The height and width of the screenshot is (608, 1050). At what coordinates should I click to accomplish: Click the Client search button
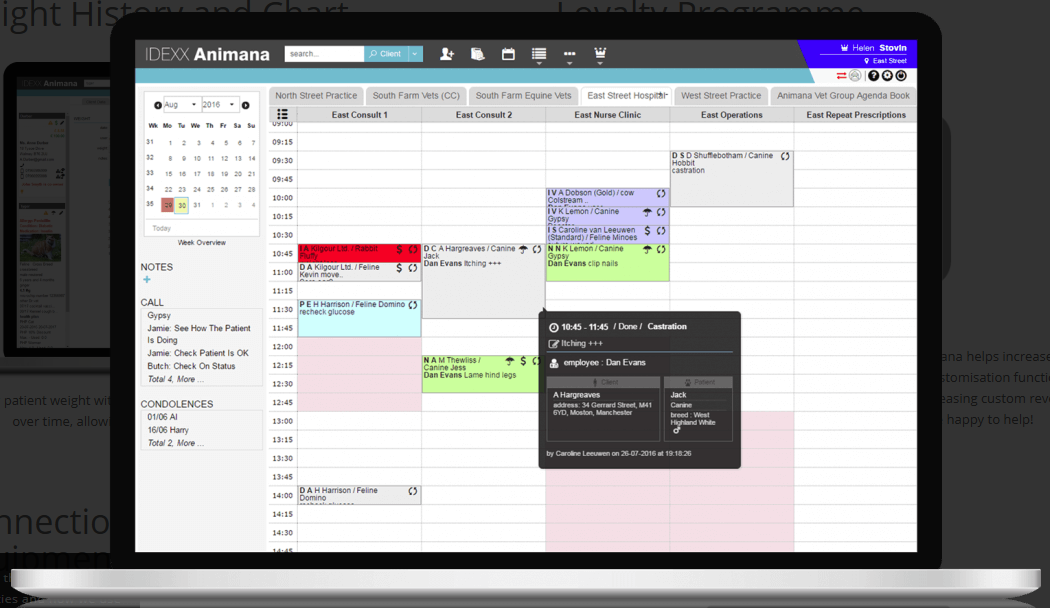[x=386, y=54]
